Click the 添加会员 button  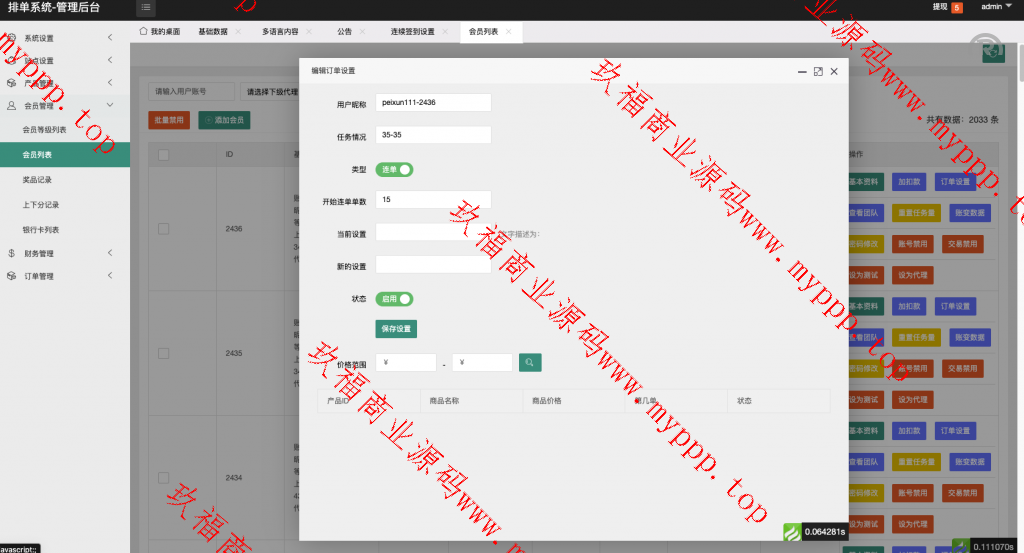pyautogui.click(x=224, y=119)
